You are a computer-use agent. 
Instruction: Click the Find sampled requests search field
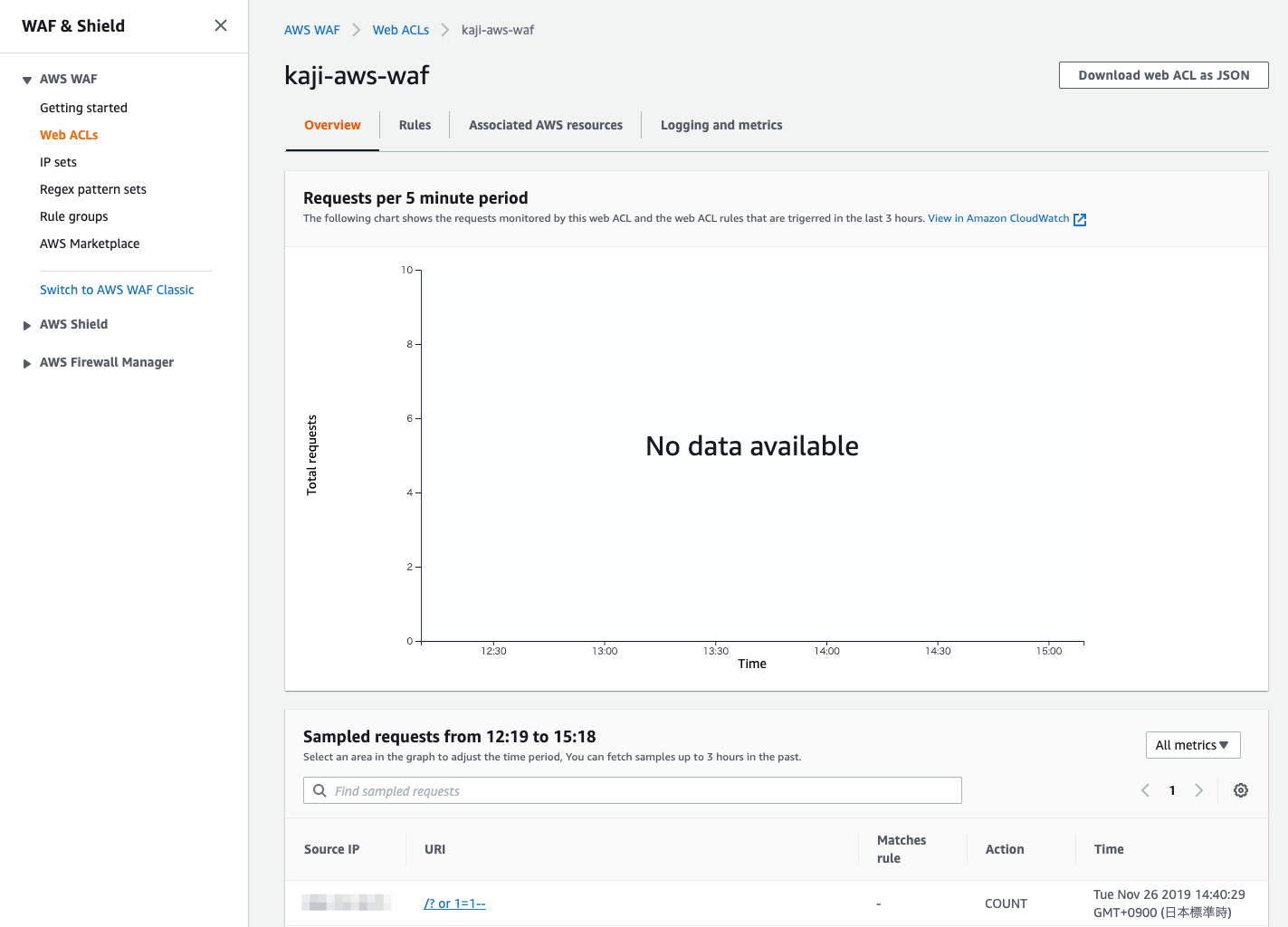click(x=634, y=790)
